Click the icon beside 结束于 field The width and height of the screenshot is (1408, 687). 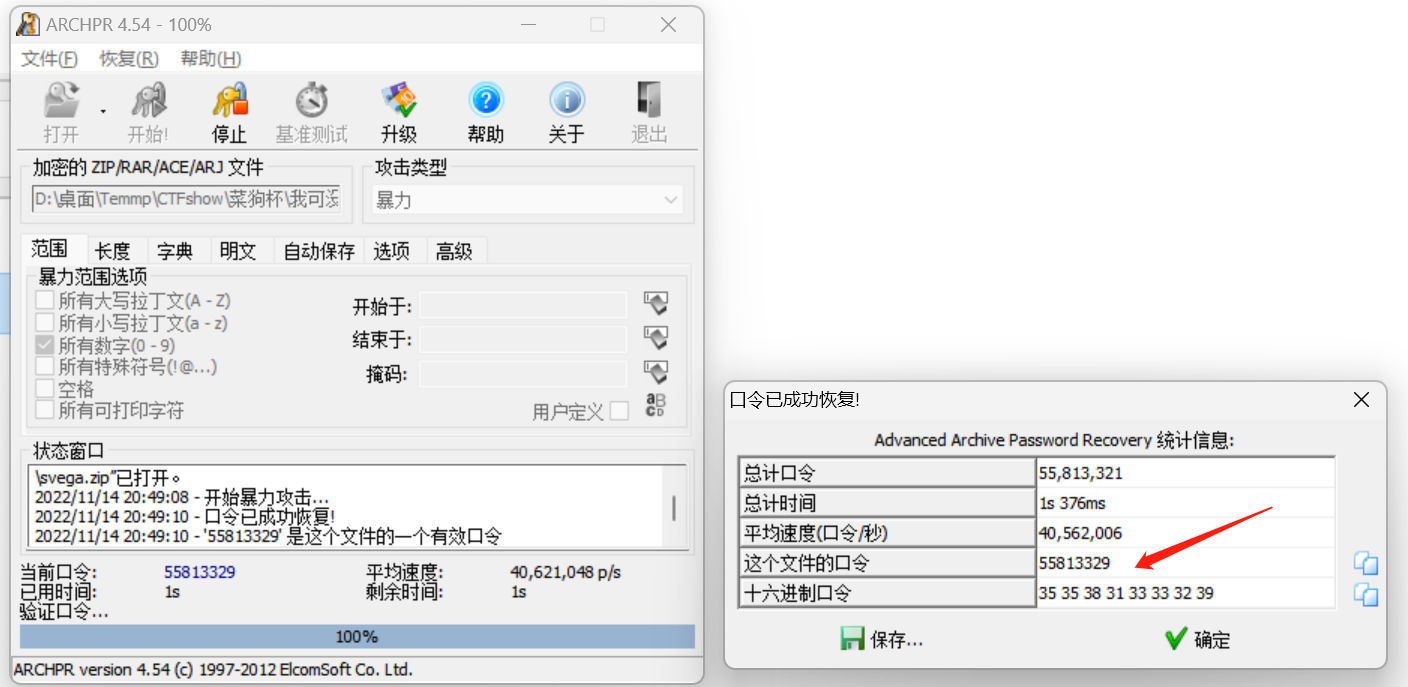coord(656,337)
